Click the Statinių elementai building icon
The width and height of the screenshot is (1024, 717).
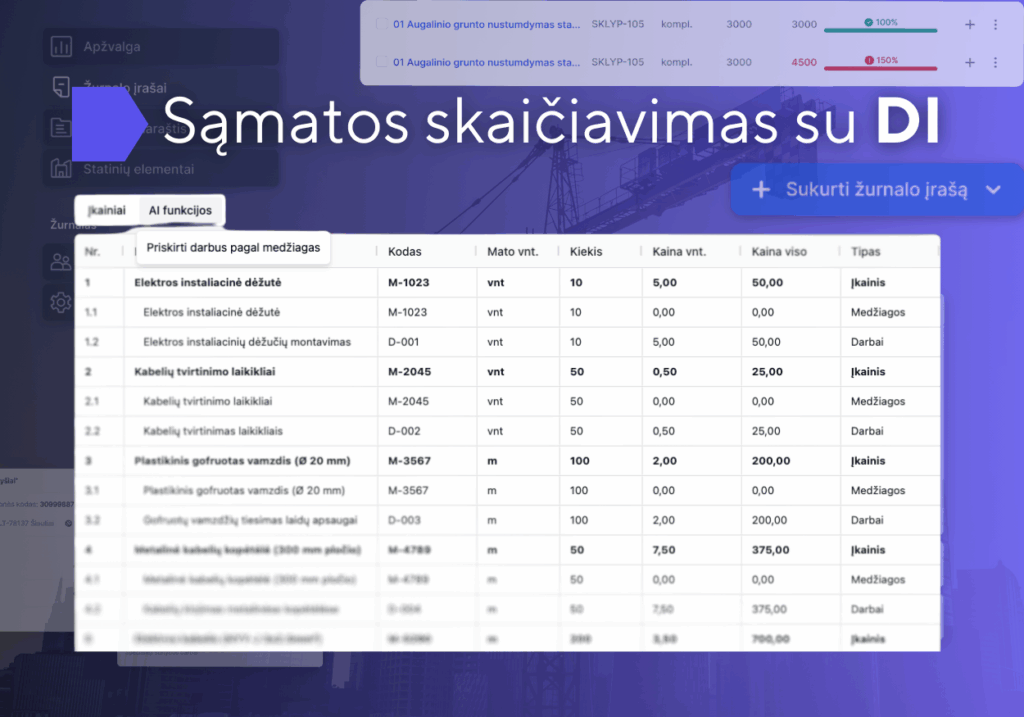tap(61, 168)
